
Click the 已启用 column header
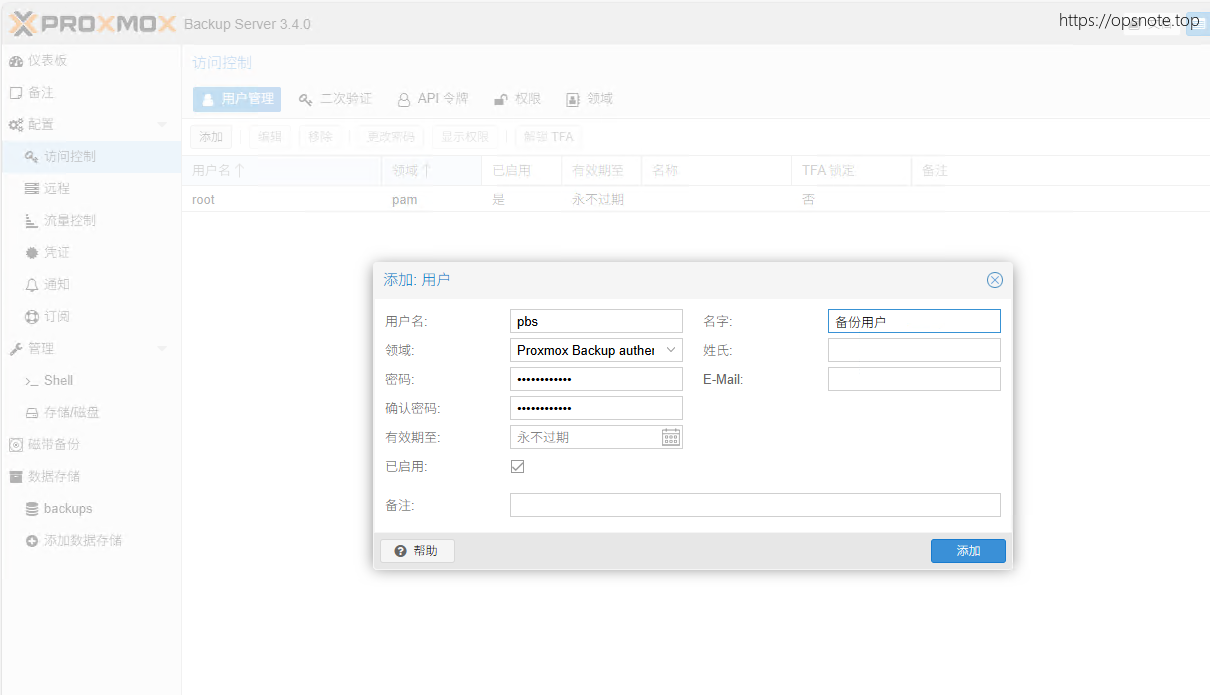click(521, 171)
